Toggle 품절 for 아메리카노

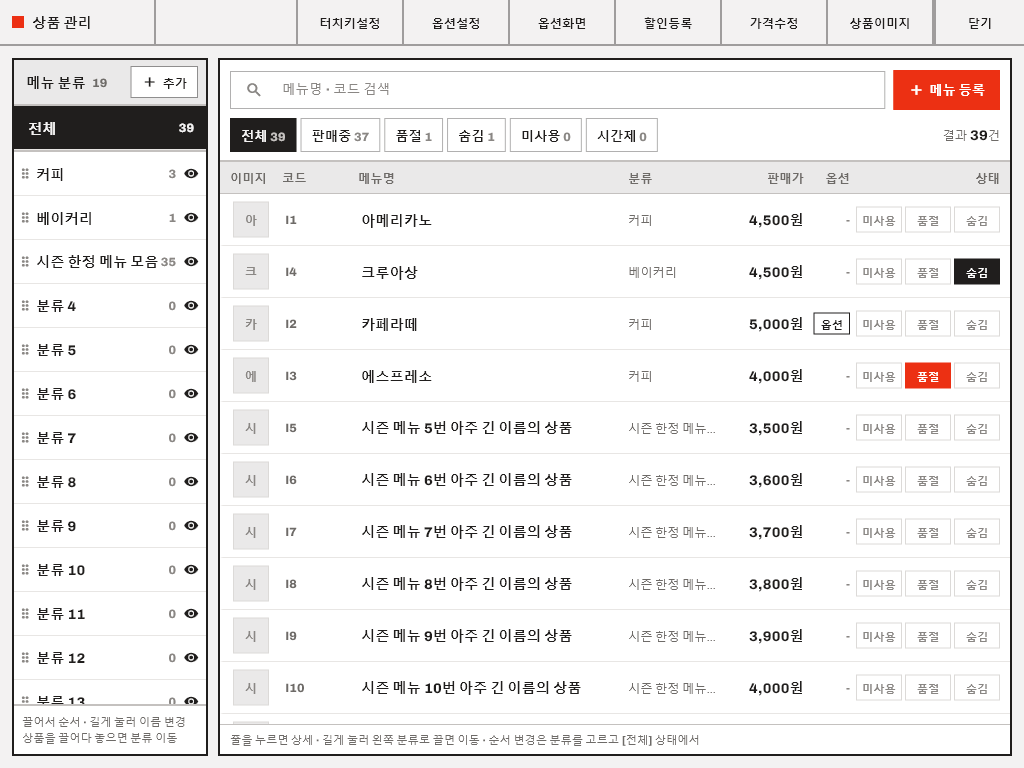coord(927,220)
